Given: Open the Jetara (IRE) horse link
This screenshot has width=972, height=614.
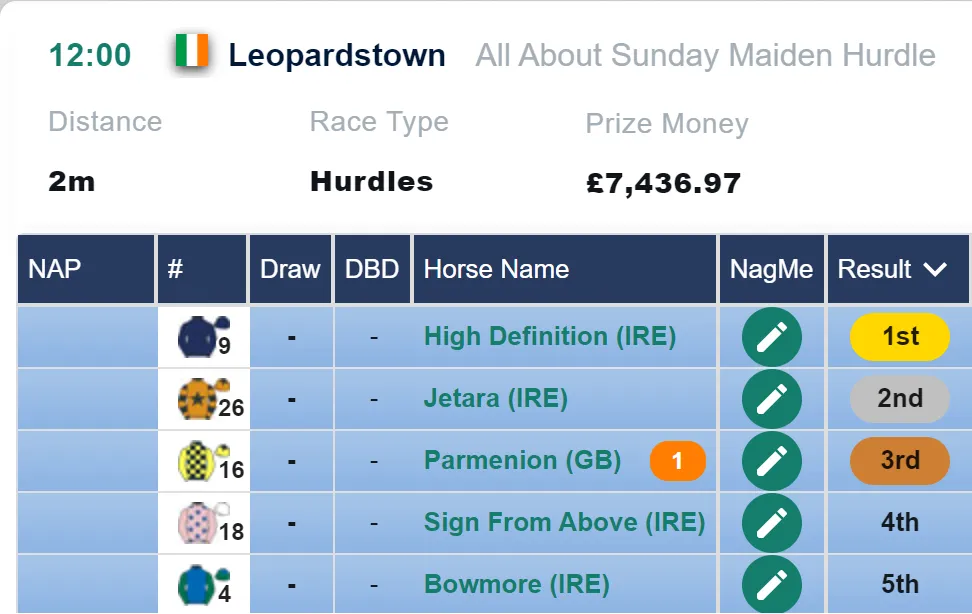Looking at the screenshot, I should (496, 398).
